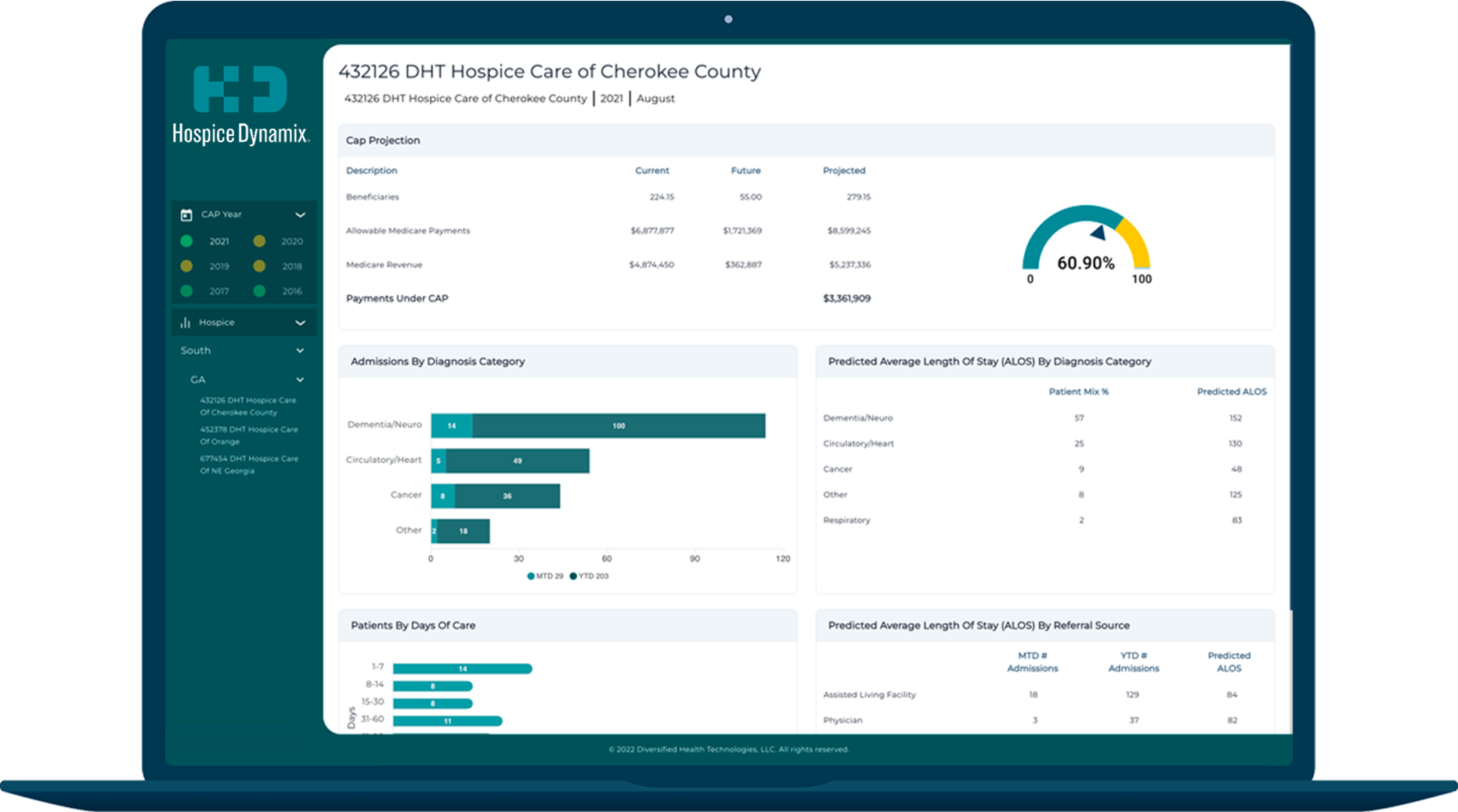Click the 60.90% cap gauge
The width and height of the screenshot is (1458, 812).
[1086, 244]
